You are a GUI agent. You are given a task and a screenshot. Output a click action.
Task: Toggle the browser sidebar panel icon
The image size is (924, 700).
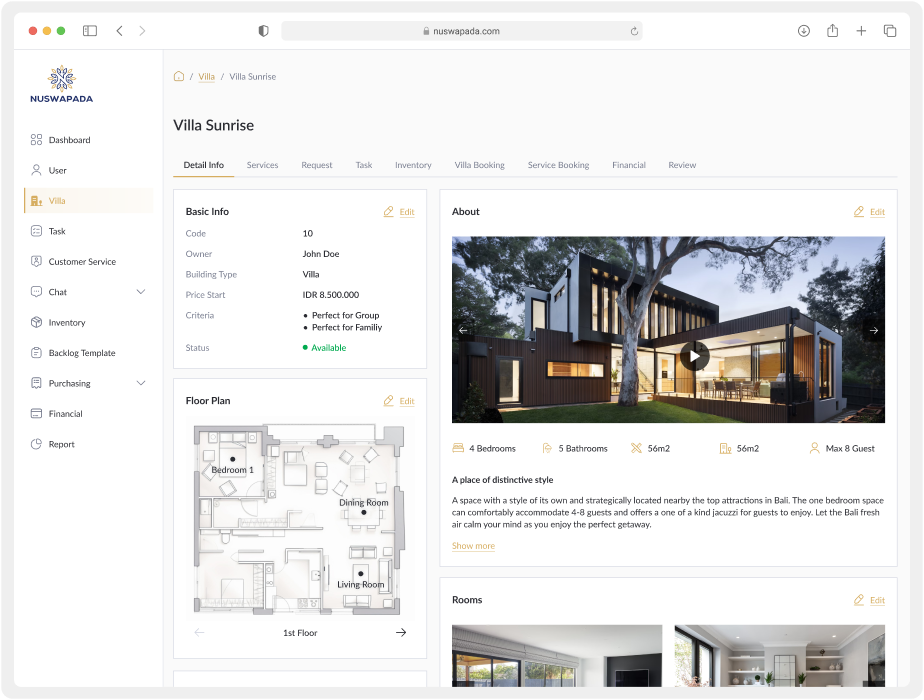pyautogui.click(x=90, y=31)
